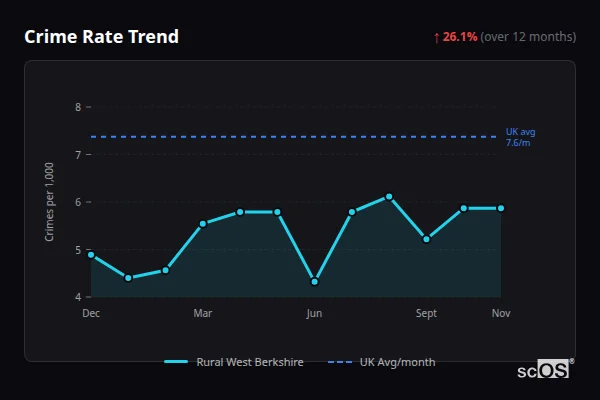Click the "Dec" x-axis label
Image resolution: width=600 pixels, height=400 pixels.
click(x=91, y=313)
